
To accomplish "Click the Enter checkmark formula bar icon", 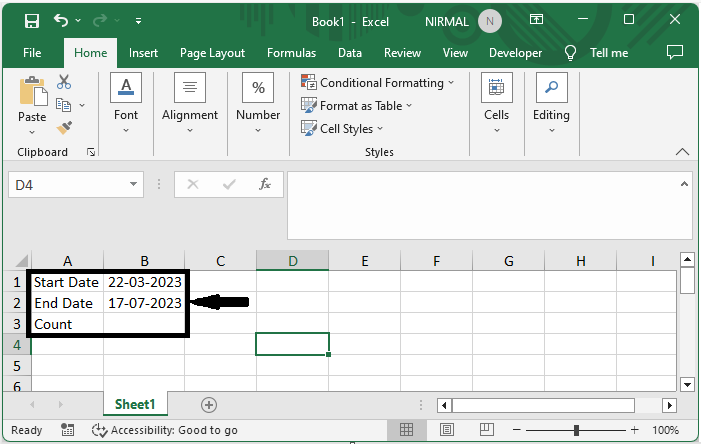I will pos(229,184).
